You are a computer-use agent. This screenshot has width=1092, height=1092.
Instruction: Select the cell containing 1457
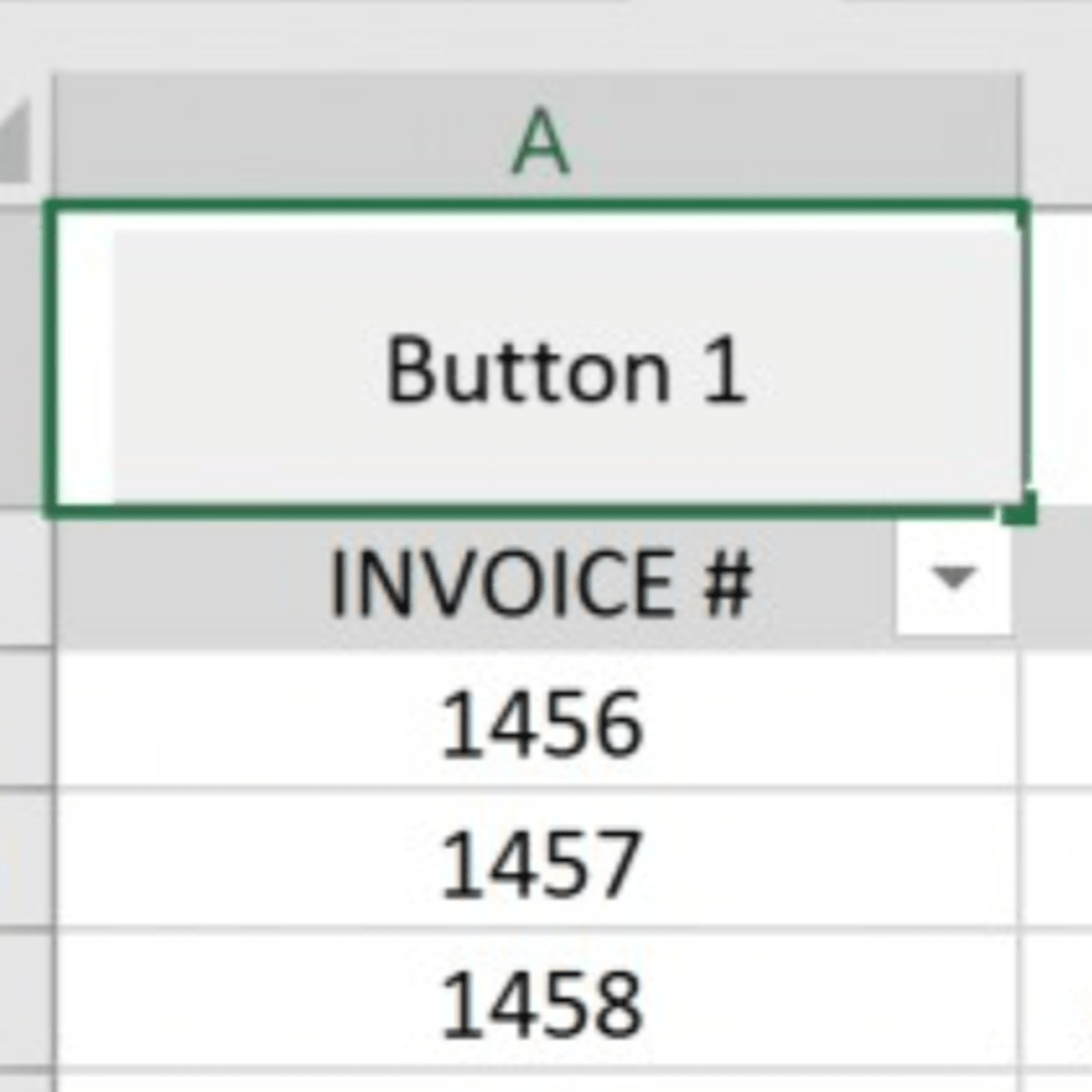539,860
